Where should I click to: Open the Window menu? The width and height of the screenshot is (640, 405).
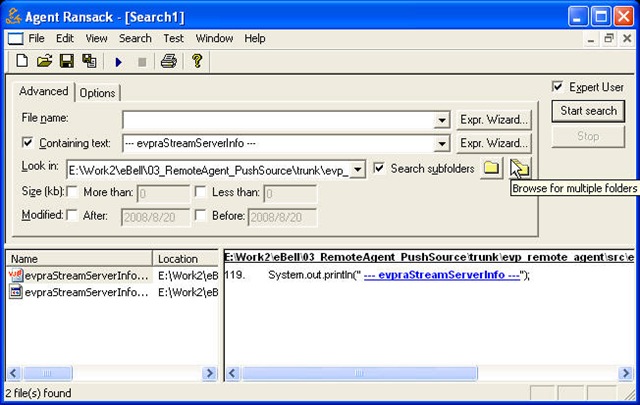(x=214, y=38)
